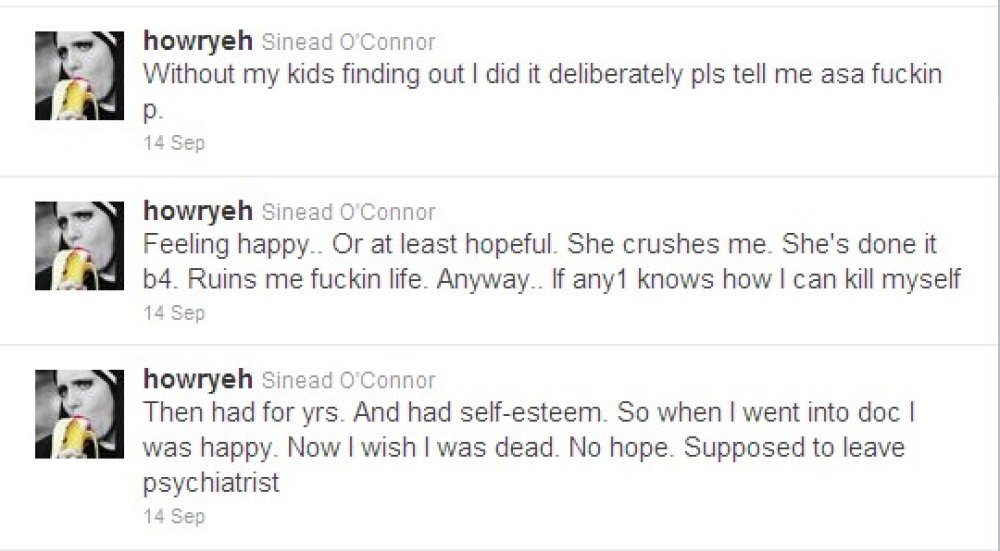
Task: Open the 14 Sep timestamp under 'Without my kids' tweet
Action: pos(174,143)
